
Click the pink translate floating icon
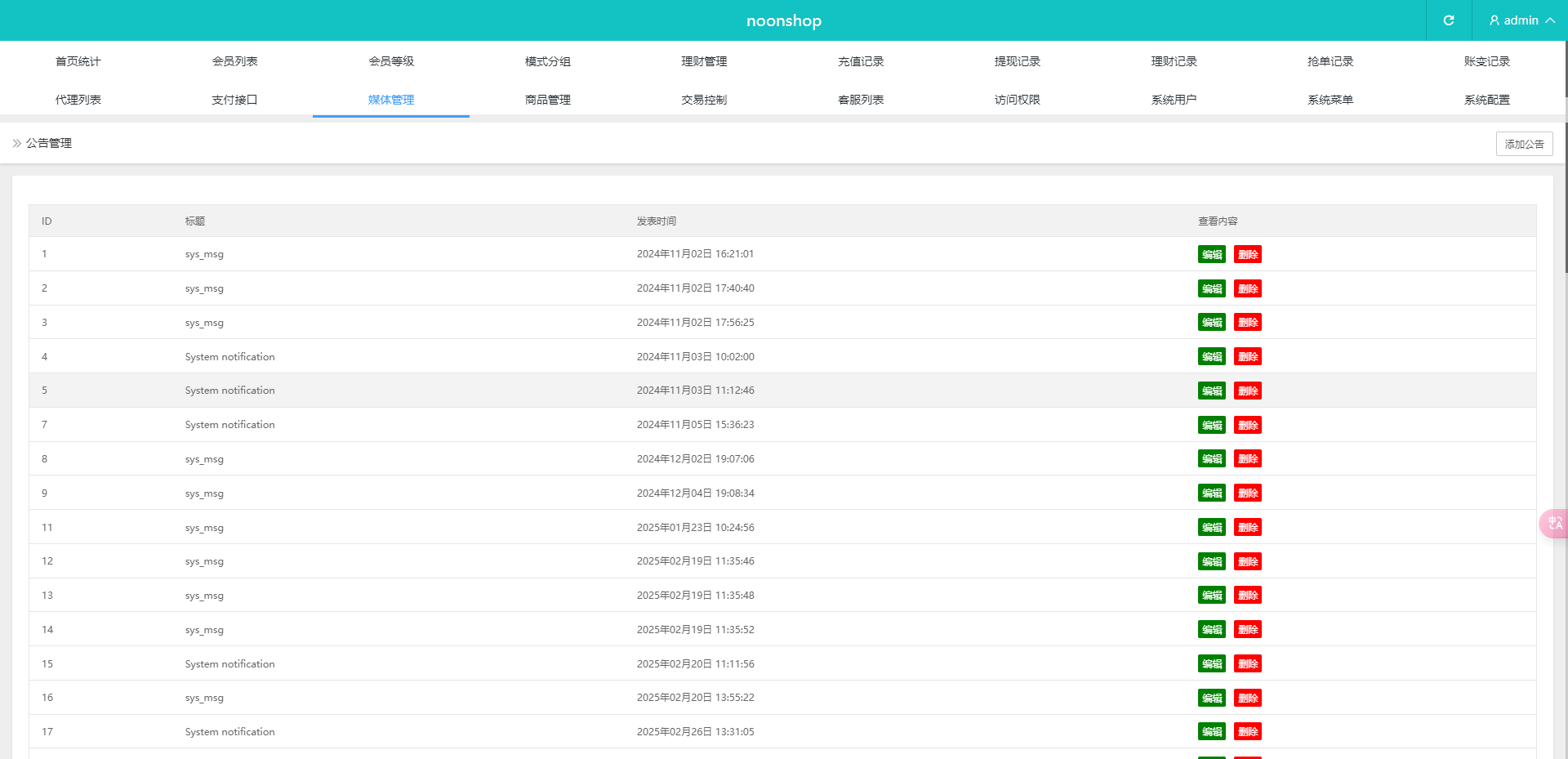[x=1554, y=523]
